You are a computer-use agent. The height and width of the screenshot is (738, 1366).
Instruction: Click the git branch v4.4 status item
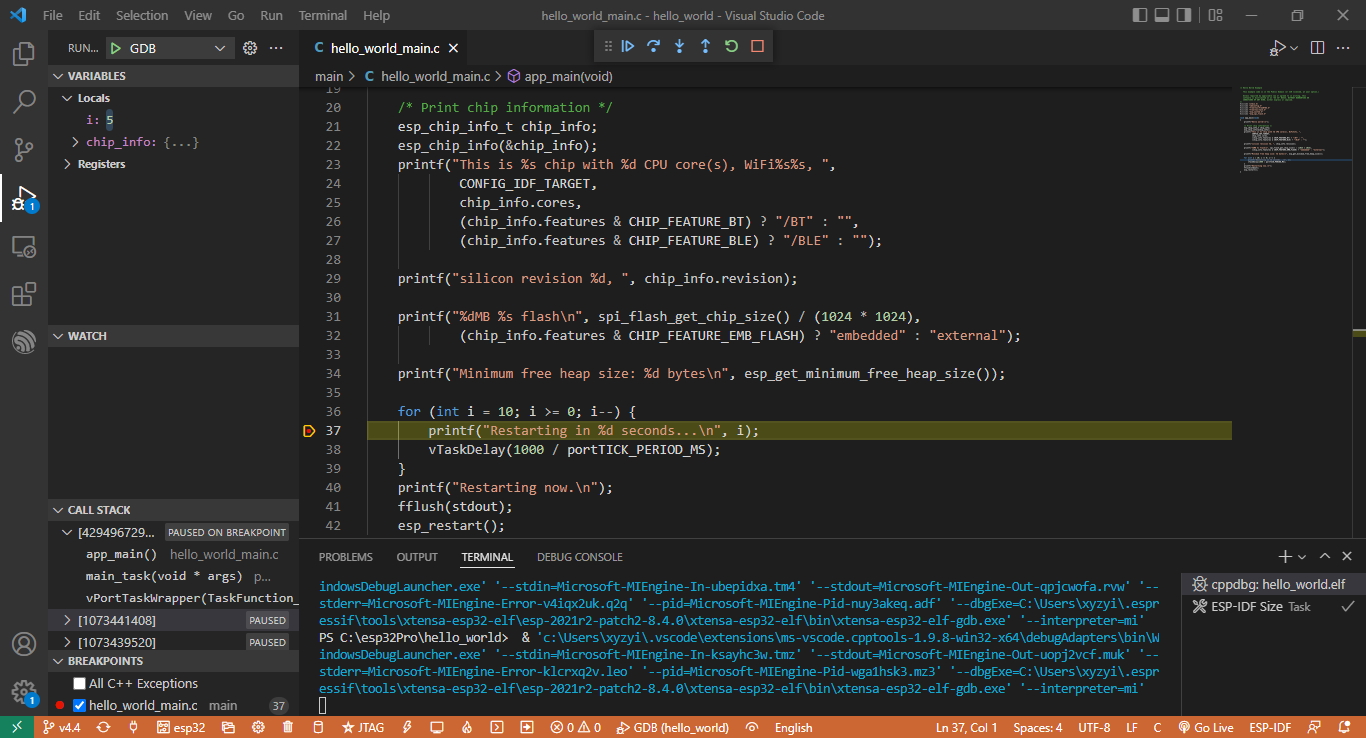(x=62, y=728)
